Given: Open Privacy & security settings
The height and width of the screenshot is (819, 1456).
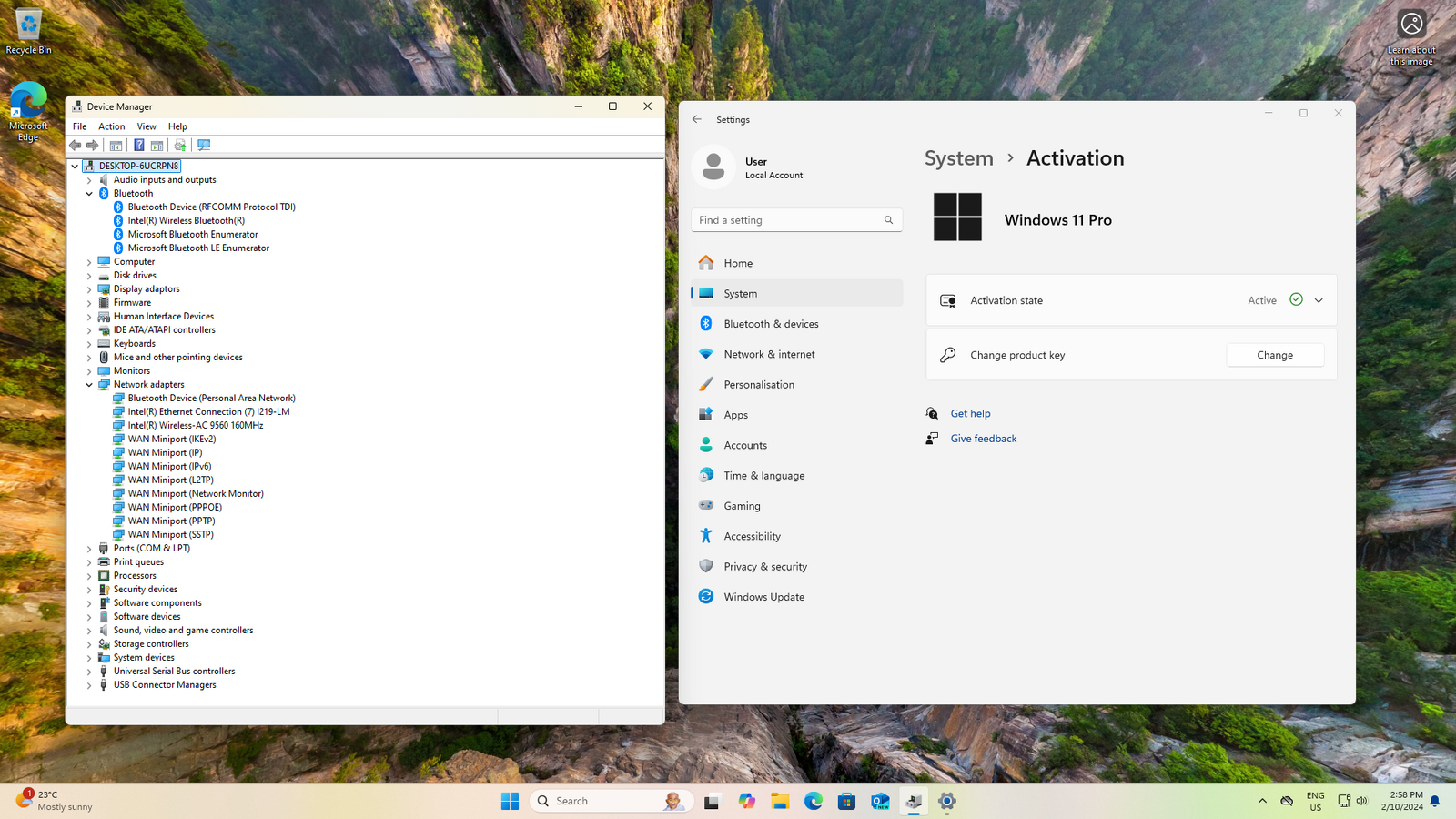Looking at the screenshot, I should (x=796, y=566).
